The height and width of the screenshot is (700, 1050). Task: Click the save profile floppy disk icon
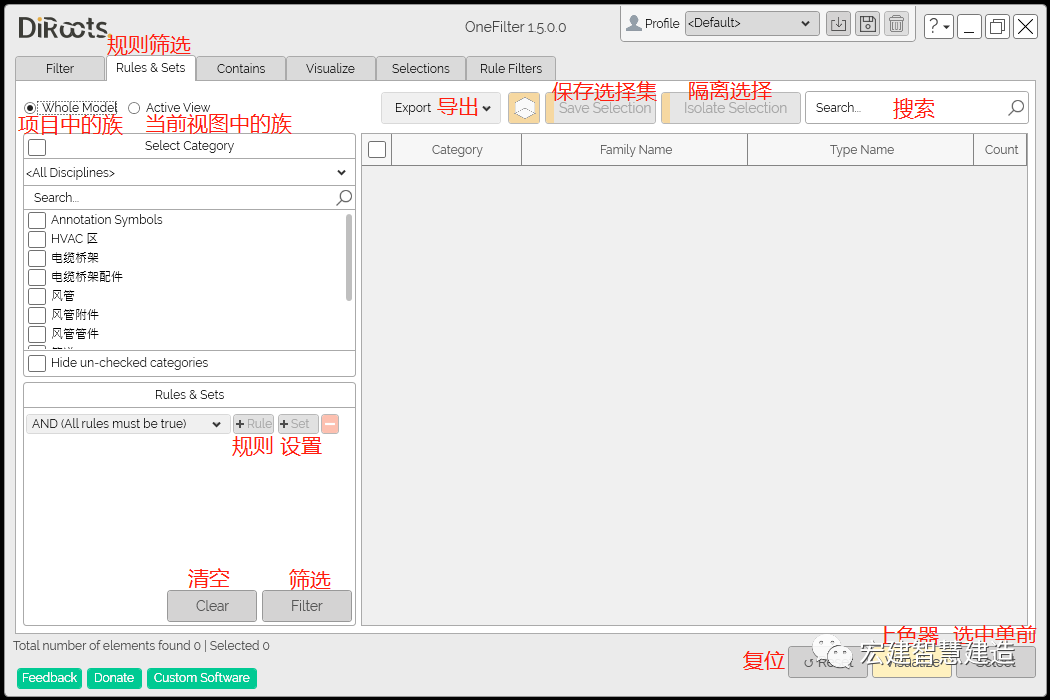(x=867, y=24)
